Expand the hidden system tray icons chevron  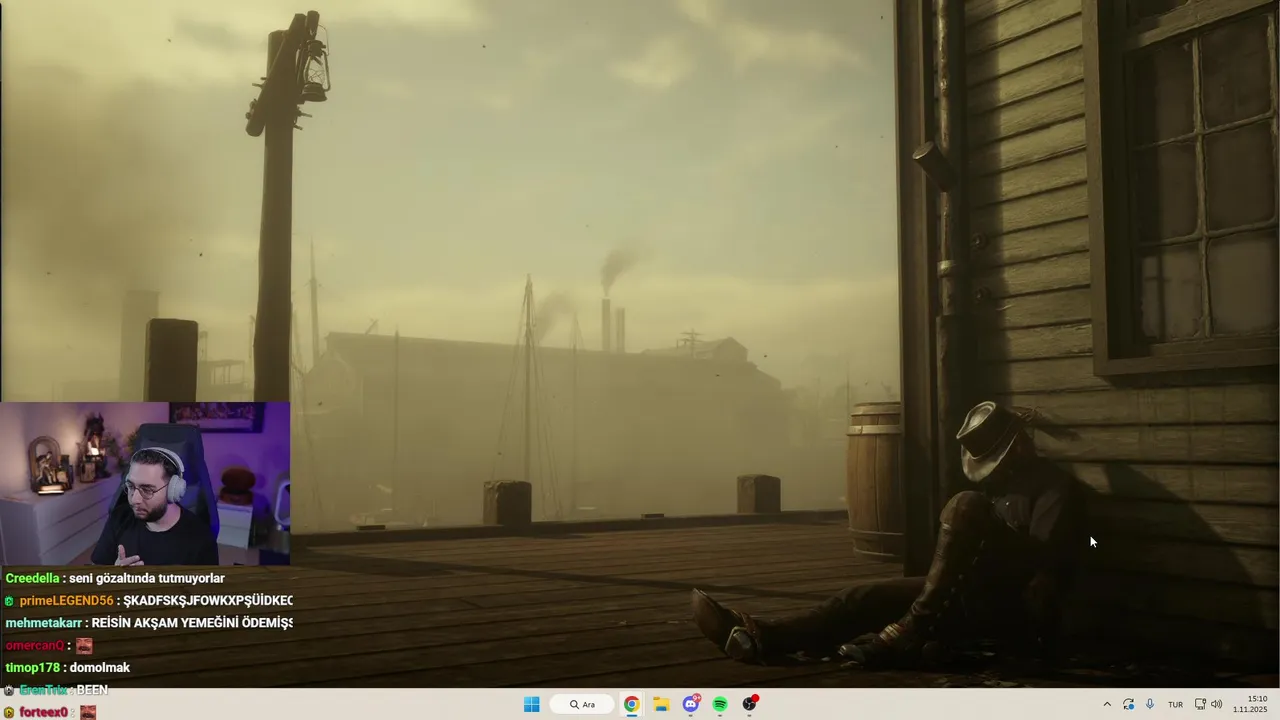[x=1107, y=704]
